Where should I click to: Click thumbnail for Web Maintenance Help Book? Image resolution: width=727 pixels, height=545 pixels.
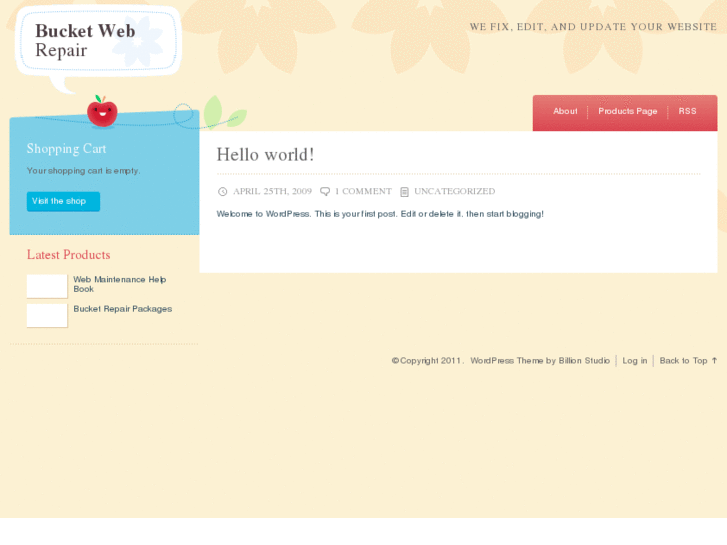(x=47, y=286)
